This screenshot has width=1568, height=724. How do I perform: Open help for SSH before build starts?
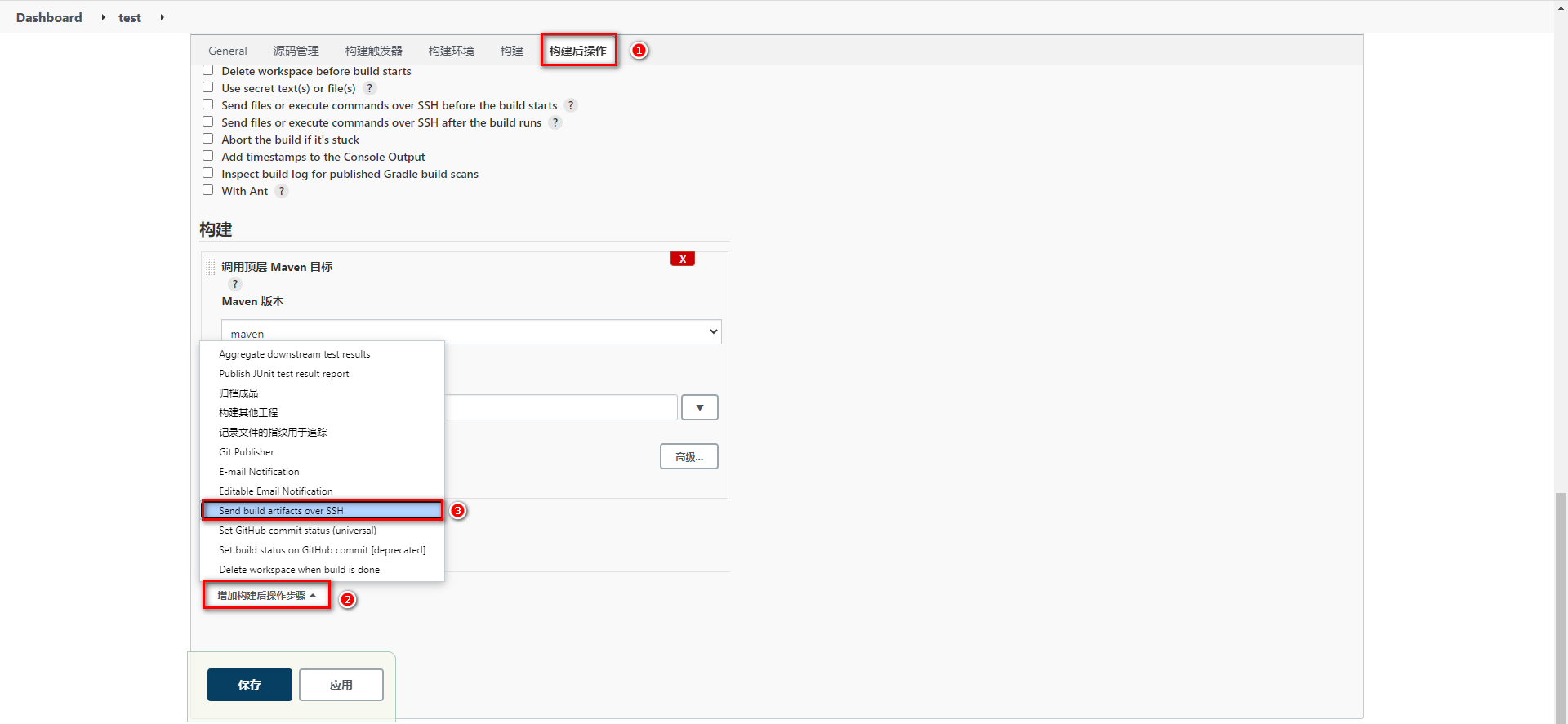pos(571,105)
